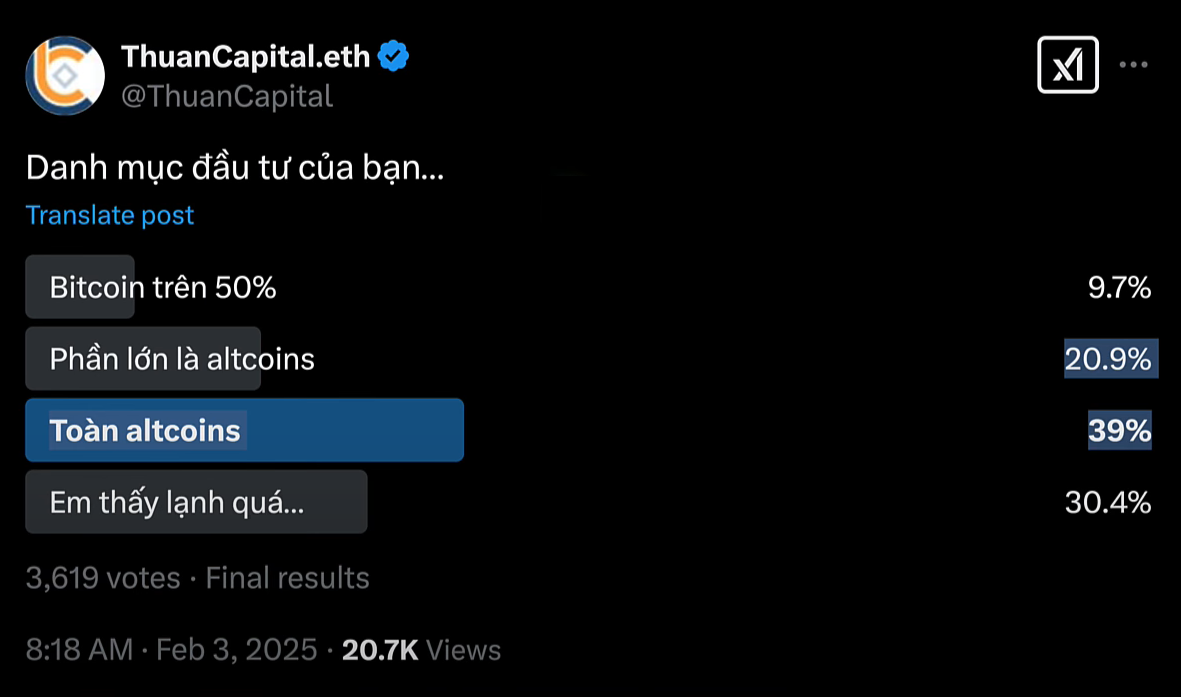Click the ThuanCapital.eth display name
The width and height of the screenshot is (1181, 697).
click(246, 57)
